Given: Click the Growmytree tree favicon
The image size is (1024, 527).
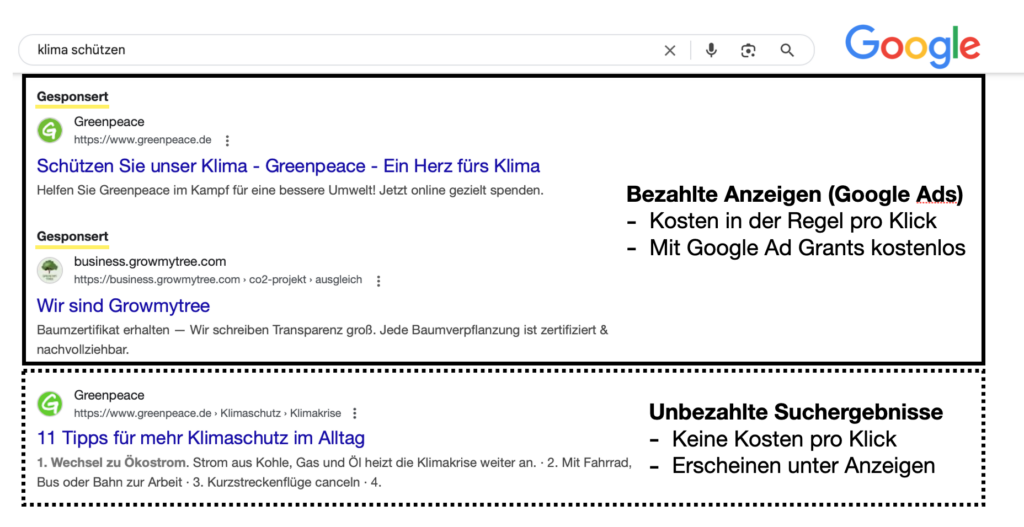Looking at the screenshot, I should point(50,270).
